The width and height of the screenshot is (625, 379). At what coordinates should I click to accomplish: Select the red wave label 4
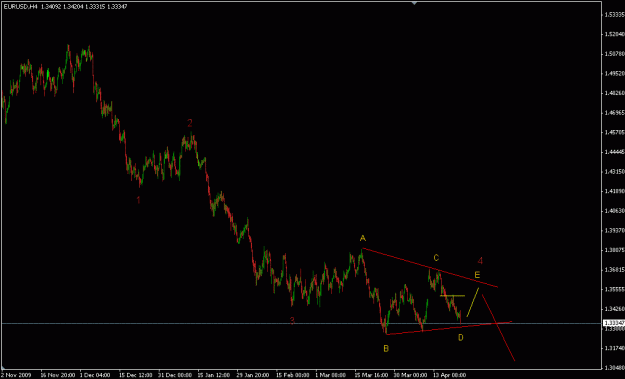coord(480,261)
